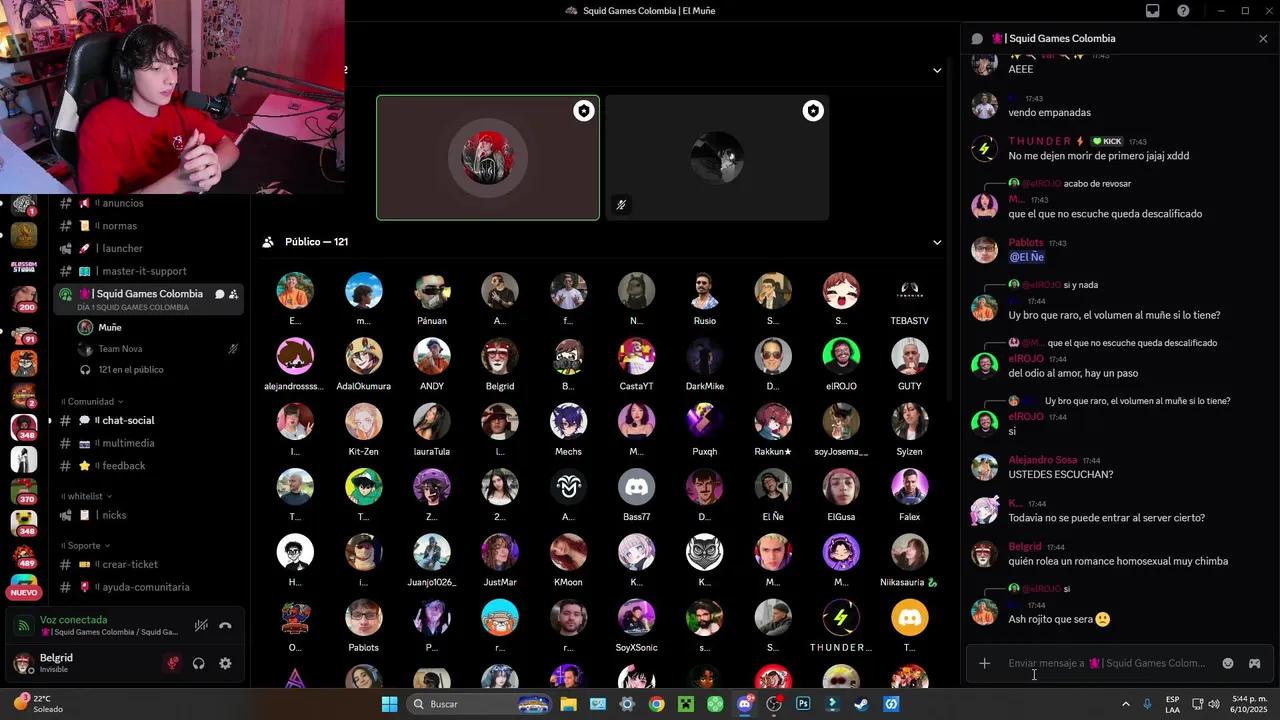Viewport: 1280px width, 720px height.
Task: Click the @El Ñe mention in Pablots' message
Action: 1026,257
